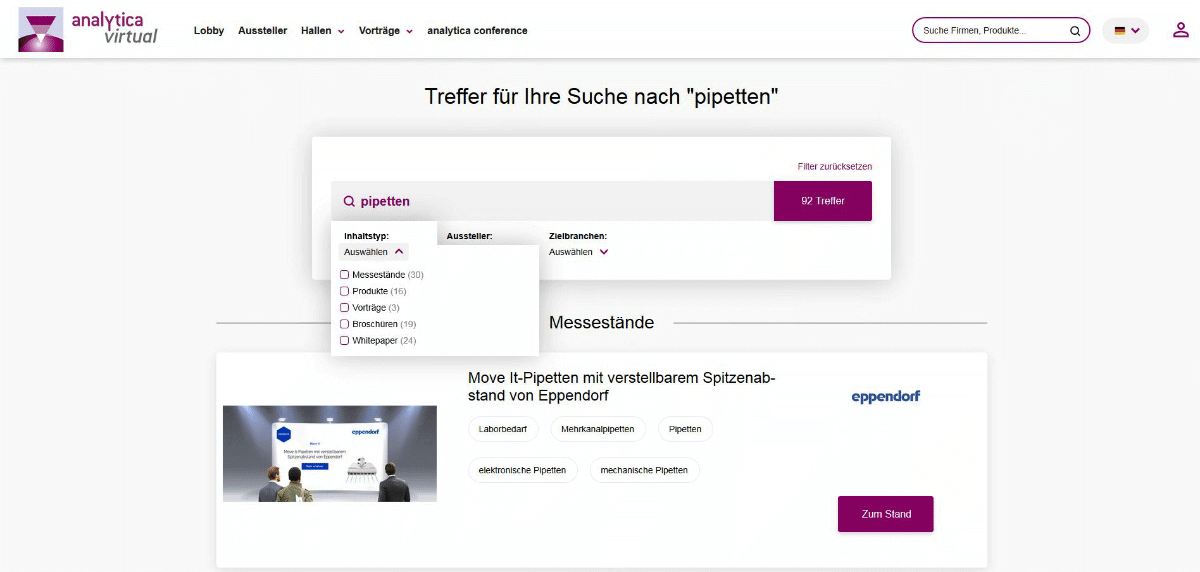Tick the Vorträge filter checkbox
The height and width of the screenshot is (572, 1200).
345,307
